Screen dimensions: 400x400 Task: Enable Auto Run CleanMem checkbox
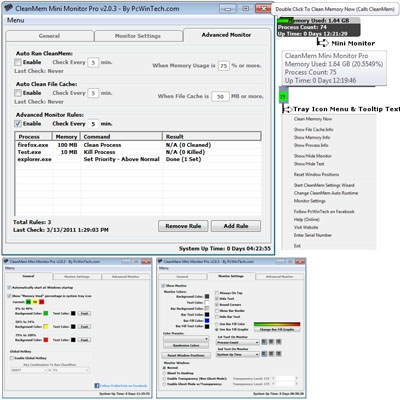pos(18,62)
